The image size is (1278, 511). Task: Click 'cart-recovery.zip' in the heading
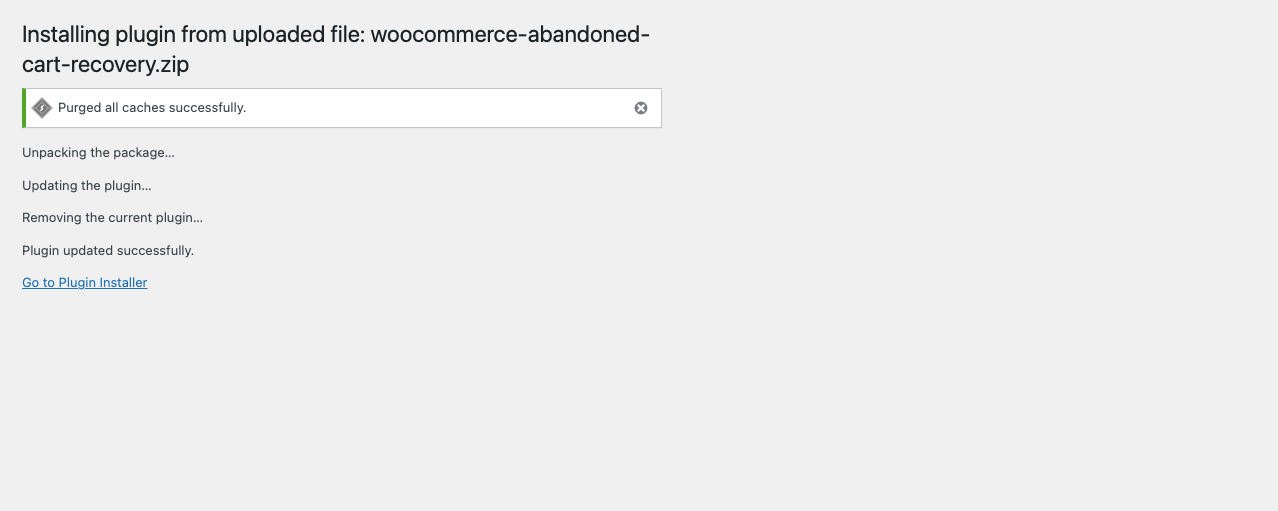(106, 65)
